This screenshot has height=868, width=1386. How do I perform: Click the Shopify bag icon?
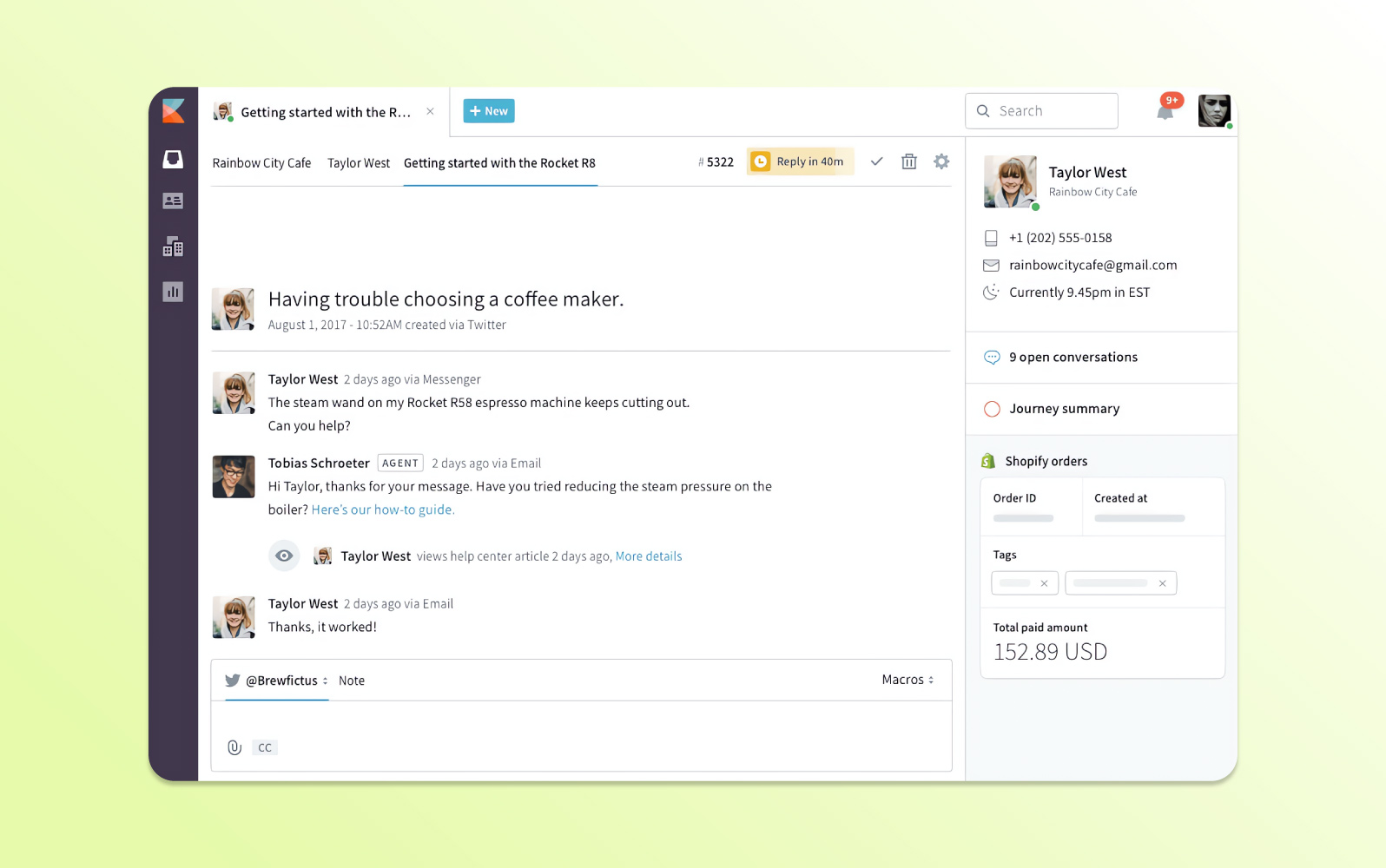tap(988, 461)
